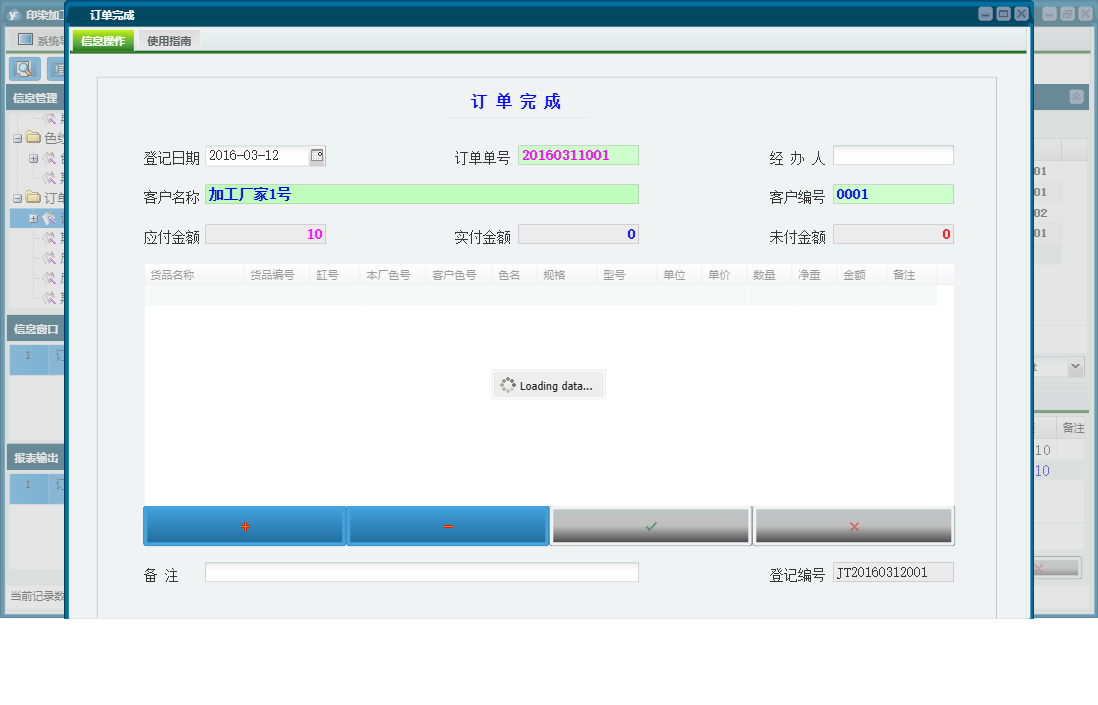Minimize the 订单完成 dialog window
The image size is (1098, 705).
pos(985,13)
